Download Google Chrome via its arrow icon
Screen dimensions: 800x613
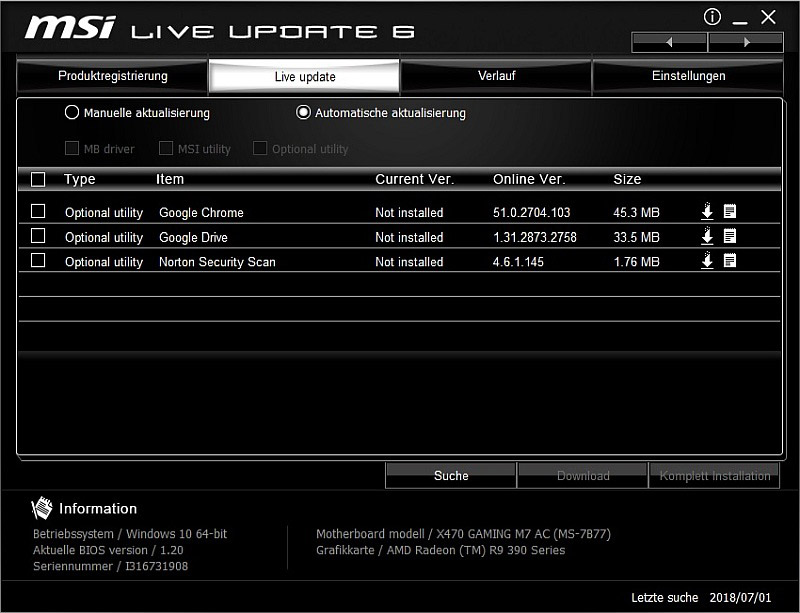[707, 211]
